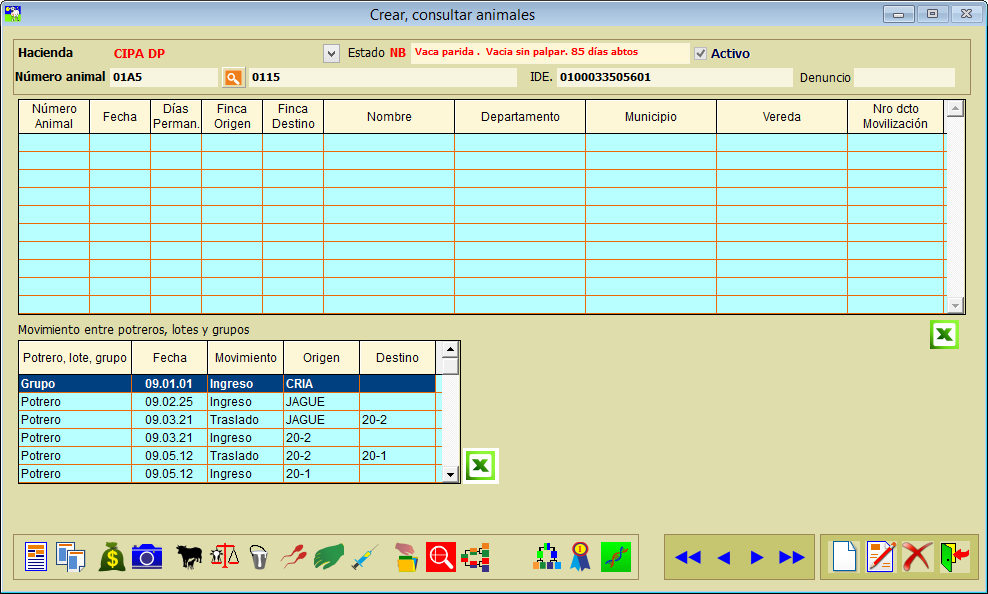Click the milk bucket icon
988x594 pixels.
[x=259, y=557]
